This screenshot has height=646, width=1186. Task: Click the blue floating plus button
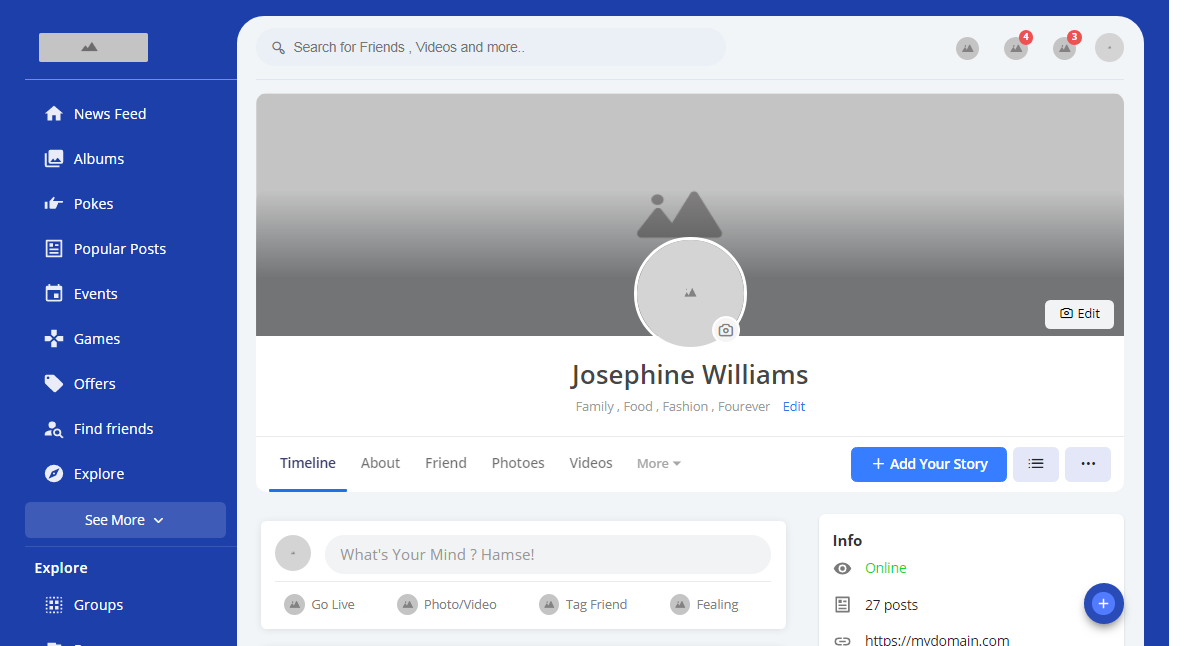click(x=1103, y=603)
